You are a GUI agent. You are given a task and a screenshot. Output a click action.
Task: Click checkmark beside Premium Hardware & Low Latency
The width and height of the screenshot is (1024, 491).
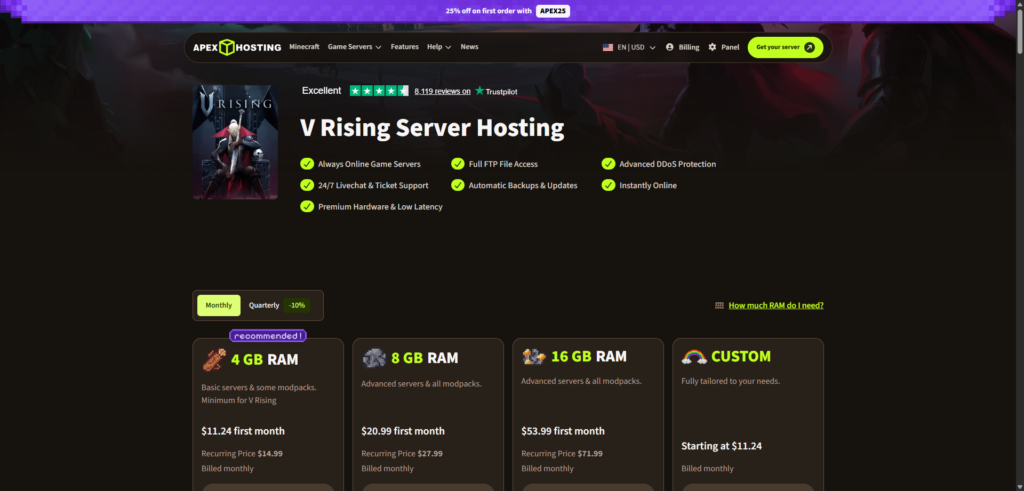coord(306,206)
